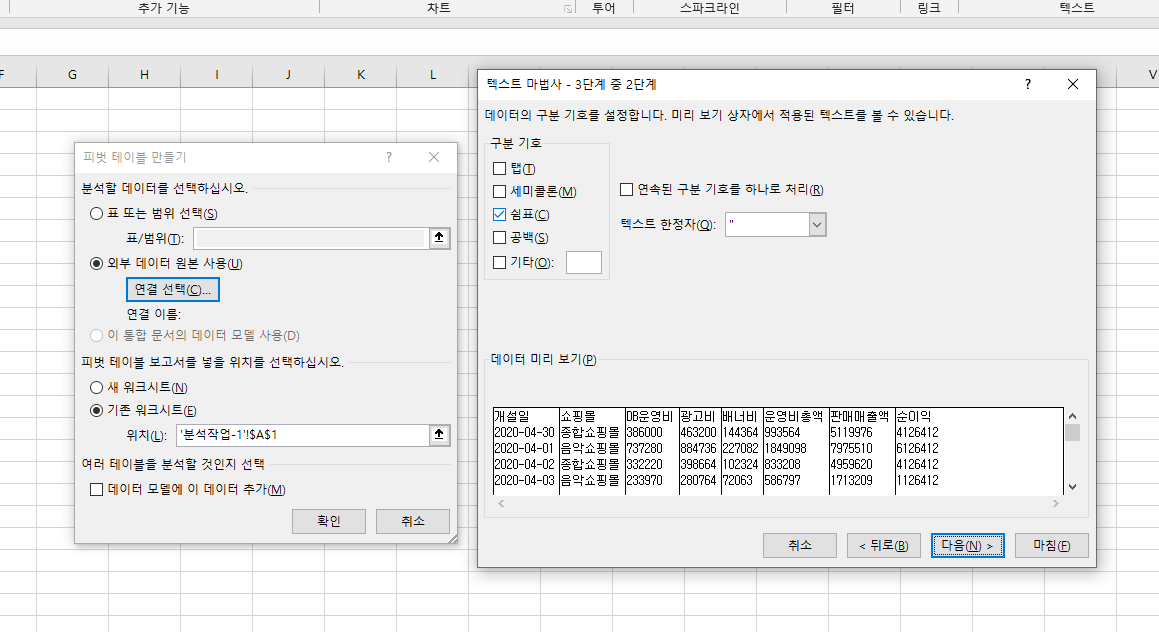Click the help question mark in 텍스트 마법사

click(1027, 85)
